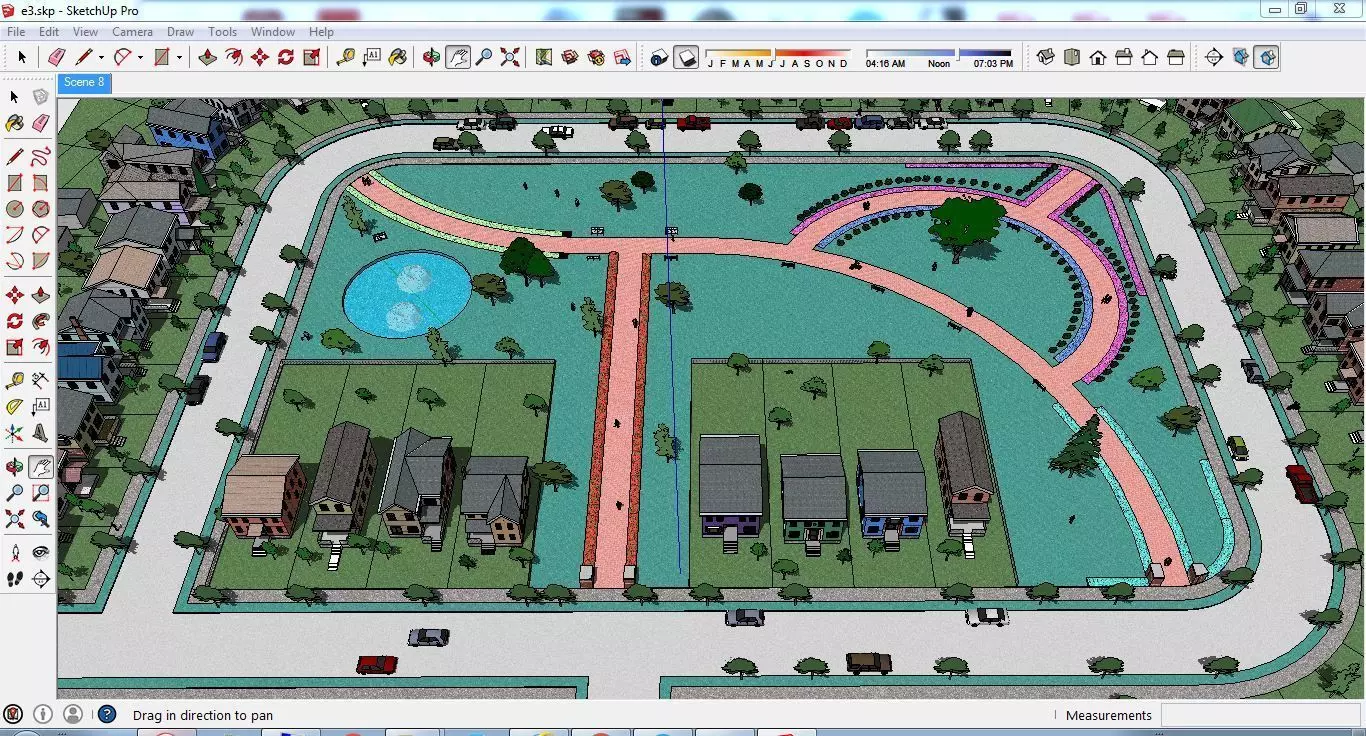Click the sign-in user status icon
The width and height of the screenshot is (1366, 736).
coord(73,714)
